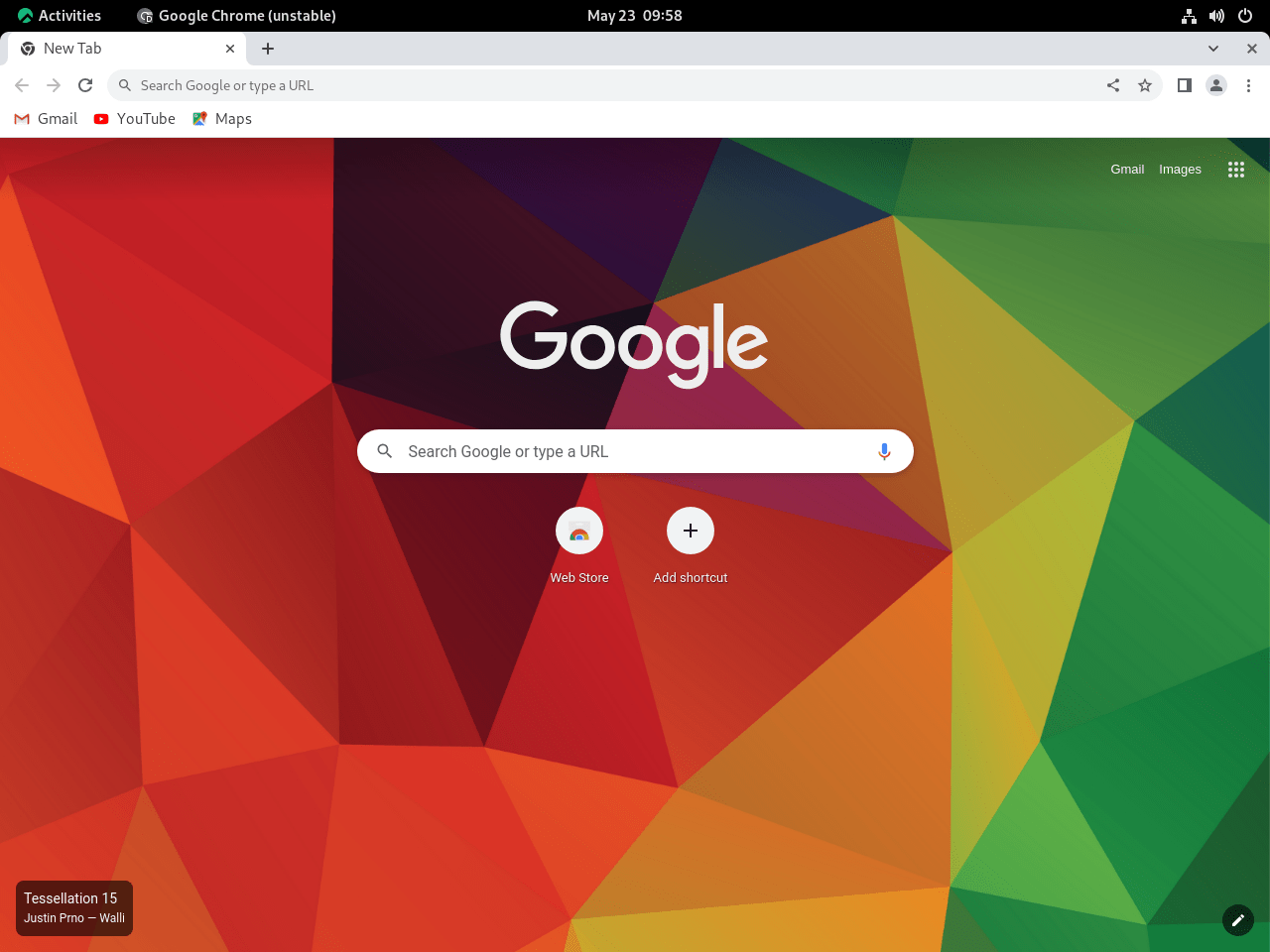Screen dimensions: 1270x952
Task: Open Gmail bookmark in bookmarks bar
Action: [x=46, y=119]
